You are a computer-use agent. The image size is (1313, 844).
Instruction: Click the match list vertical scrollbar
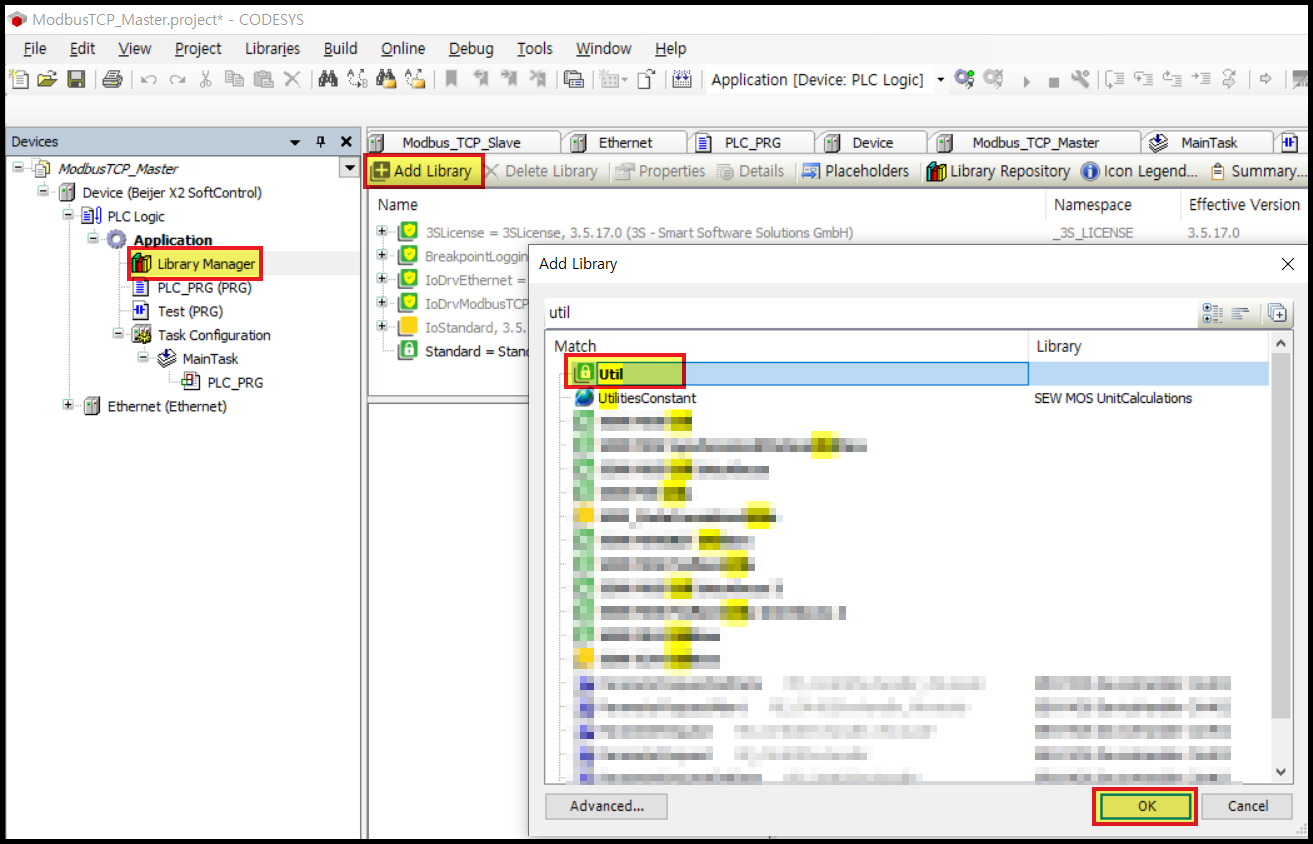point(1280,558)
